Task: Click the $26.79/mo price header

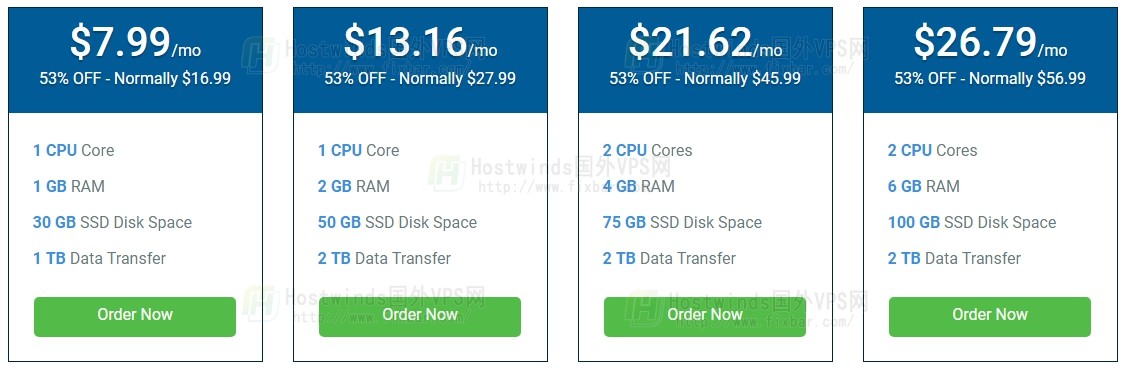Action: pos(990,42)
